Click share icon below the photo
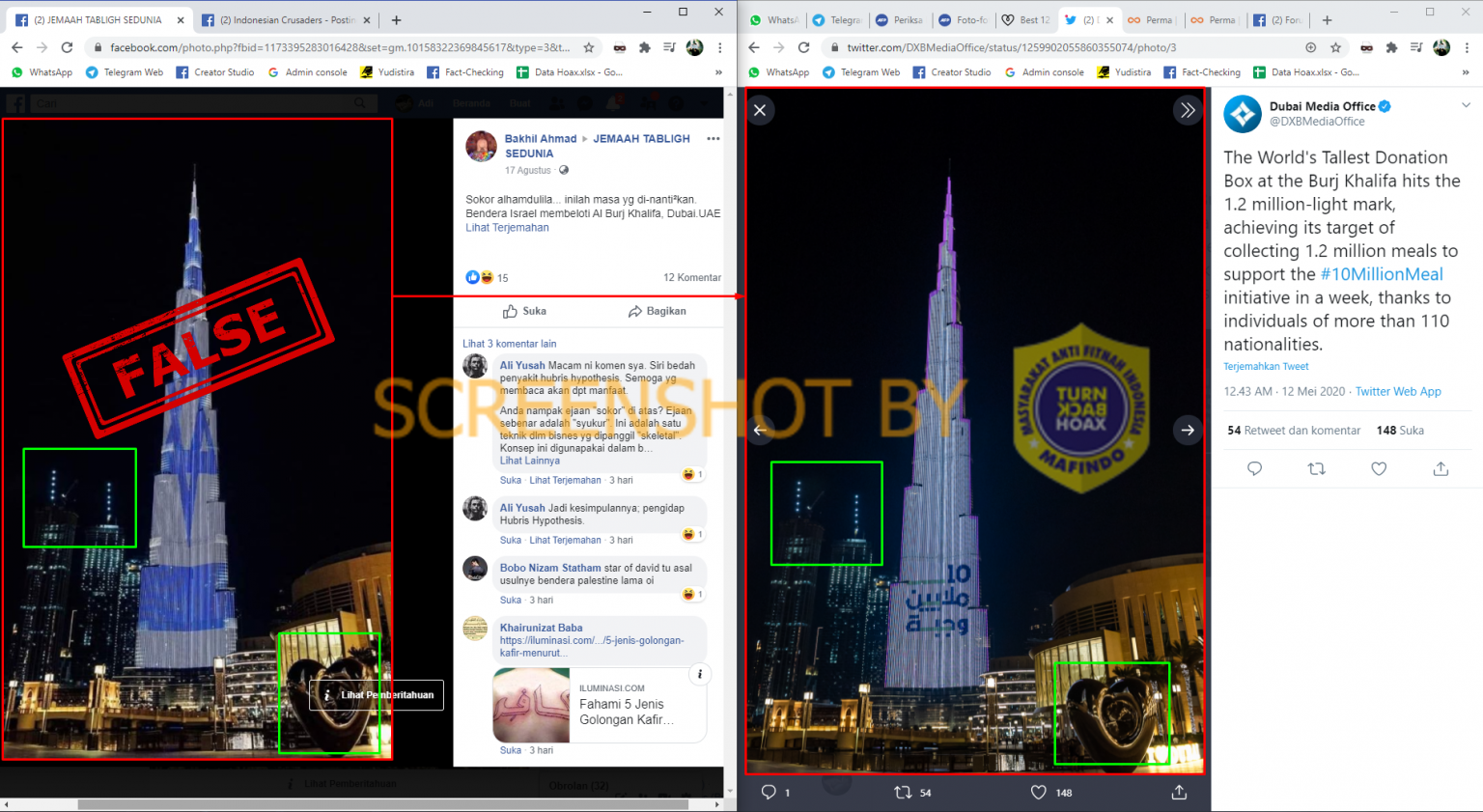The height and width of the screenshot is (812, 1483). 1179,792
